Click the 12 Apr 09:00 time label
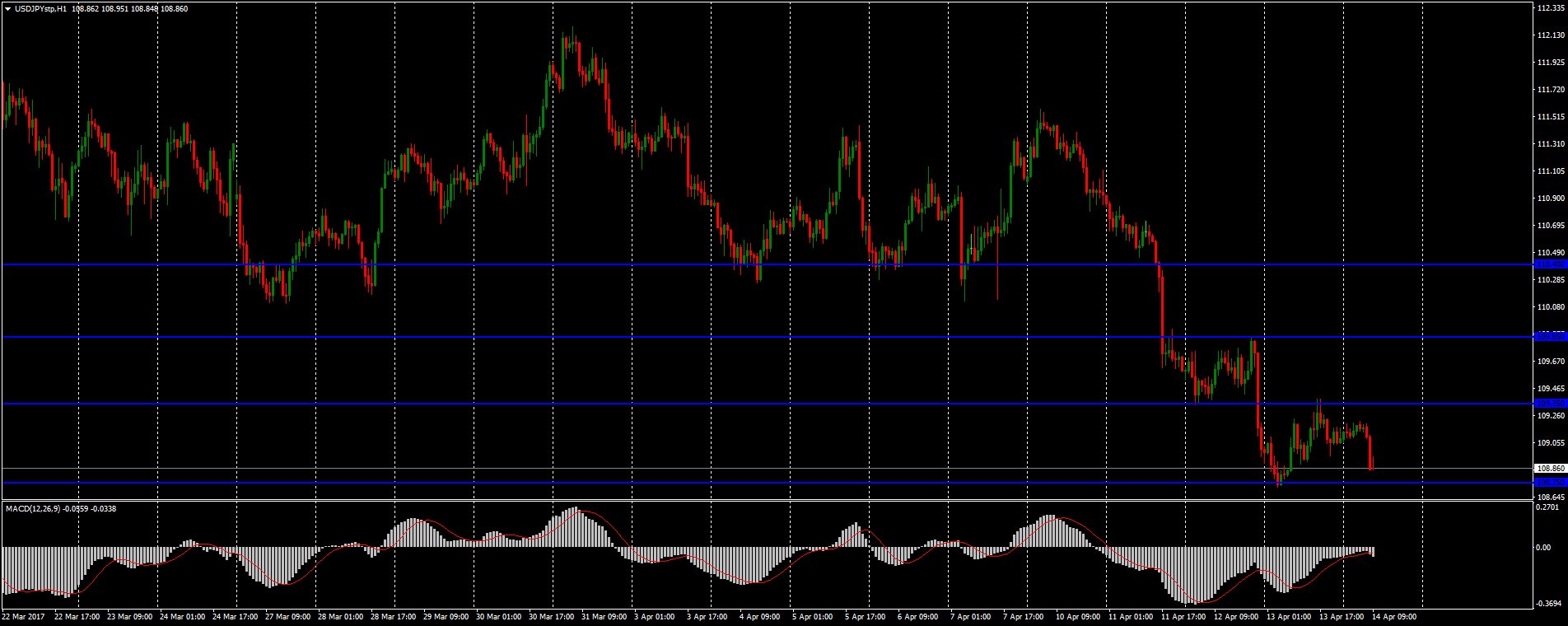 pyautogui.click(x=1235, y=616)
